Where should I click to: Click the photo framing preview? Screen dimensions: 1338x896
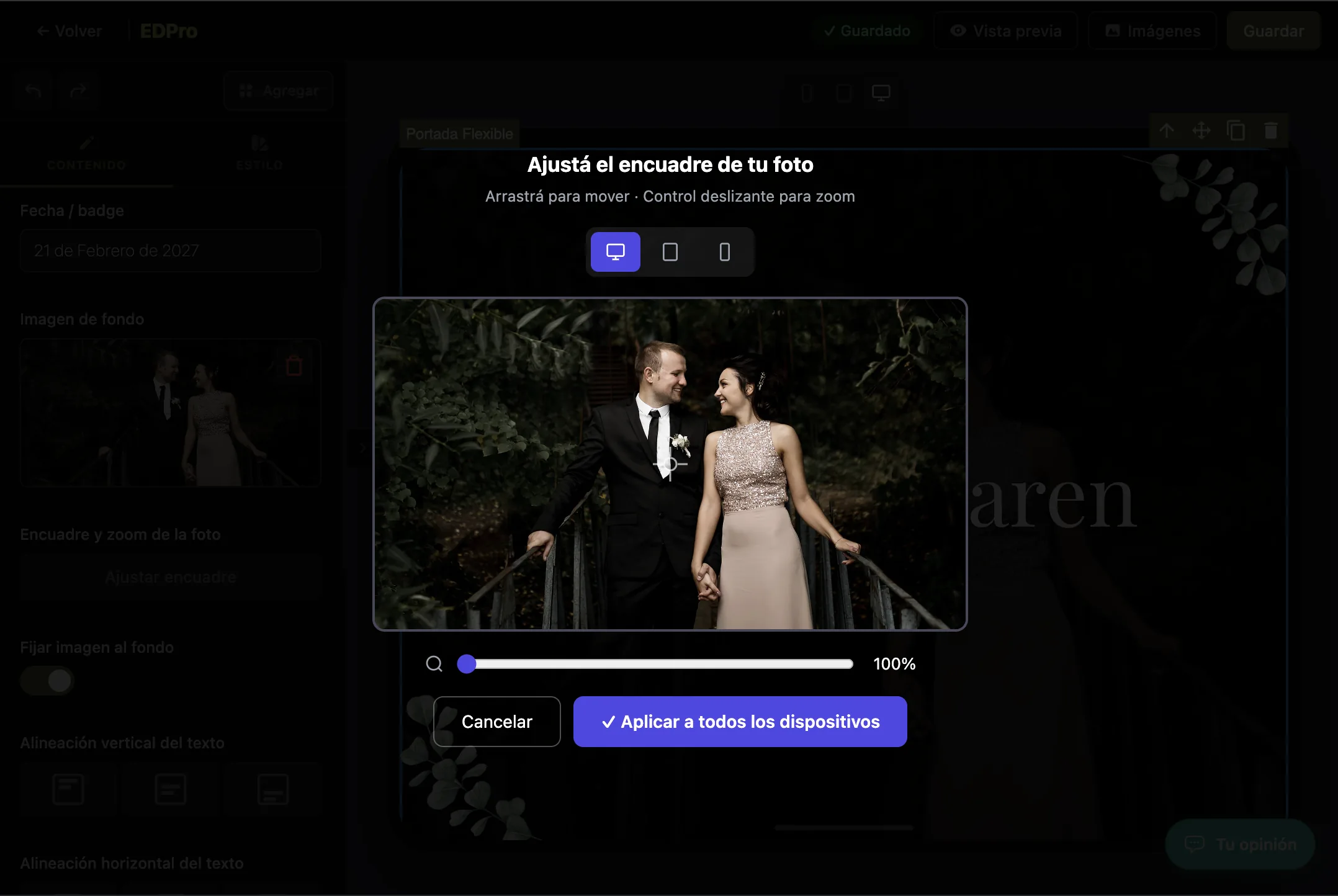[670, 464]
